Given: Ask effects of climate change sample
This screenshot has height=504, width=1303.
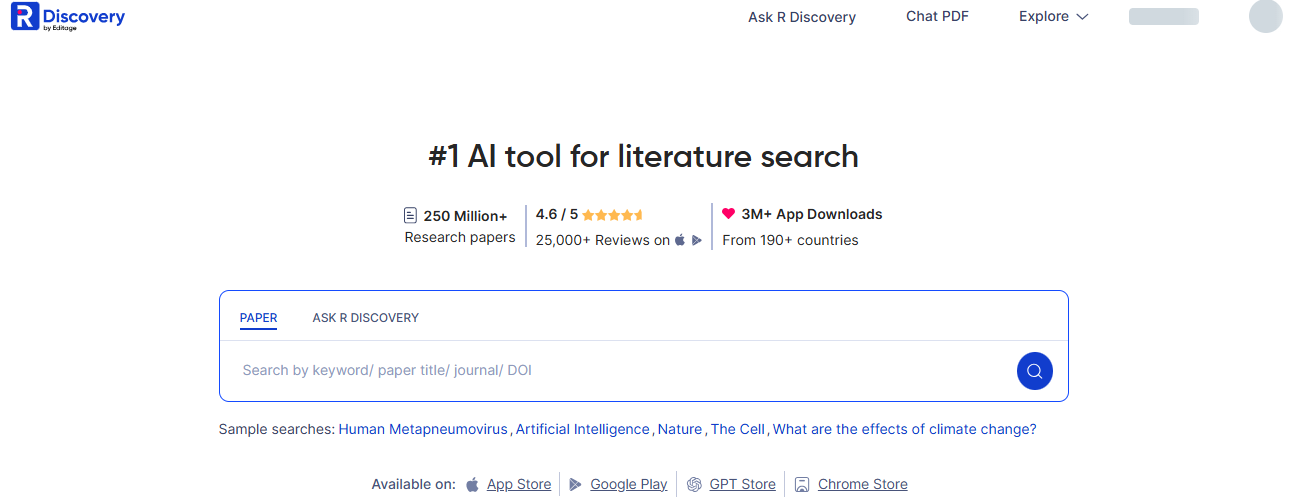Looking at the screenshot, I should (905, 429).
